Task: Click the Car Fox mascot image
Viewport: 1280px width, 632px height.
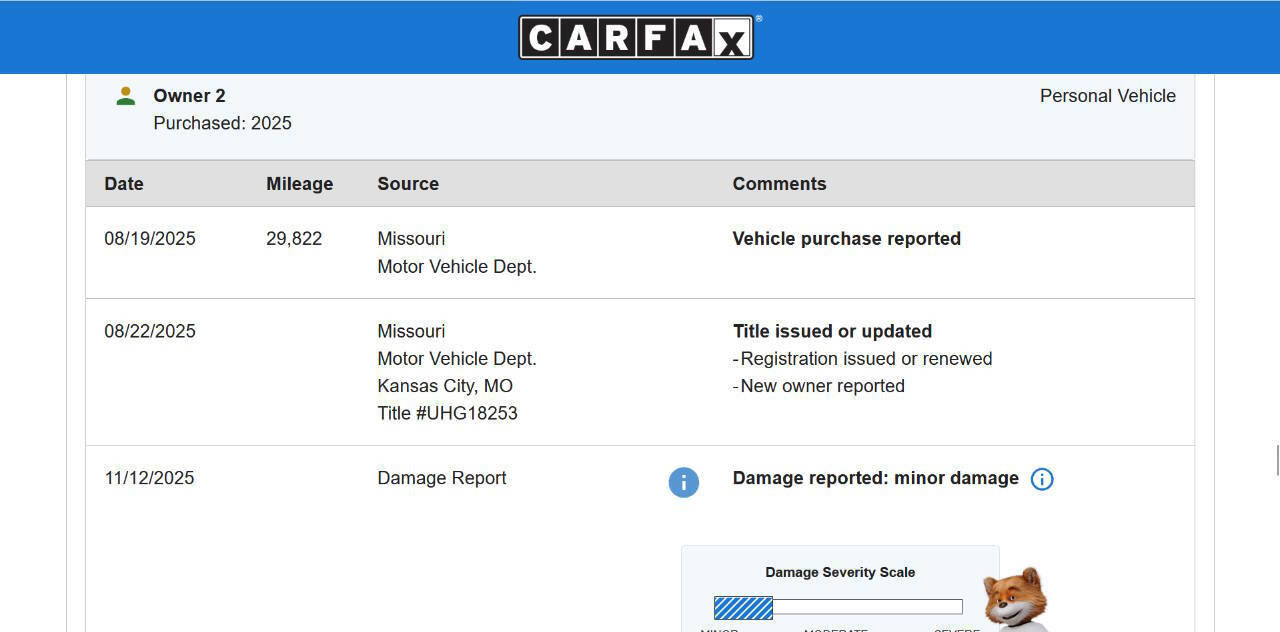Action: 1015,600
